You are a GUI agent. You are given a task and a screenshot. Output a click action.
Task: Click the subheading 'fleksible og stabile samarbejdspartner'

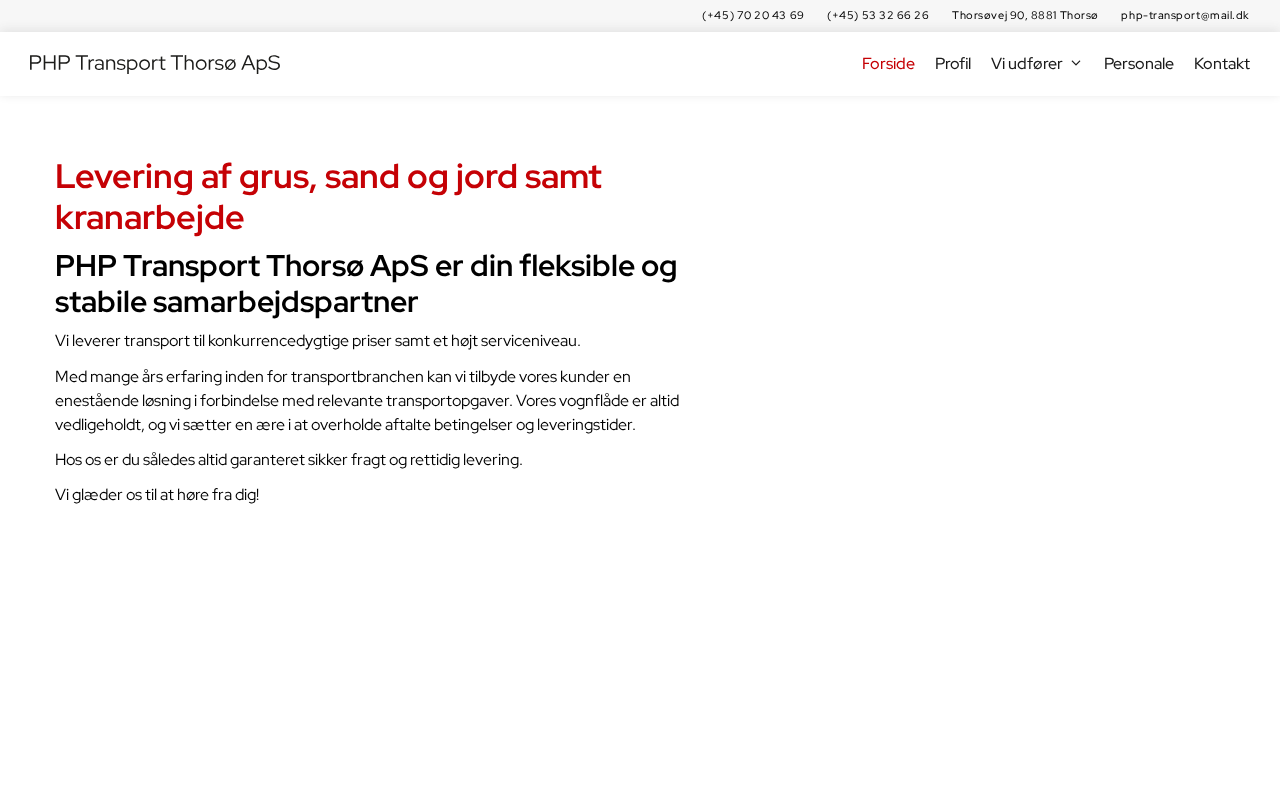pyautogui.click(x=366, y=284)
